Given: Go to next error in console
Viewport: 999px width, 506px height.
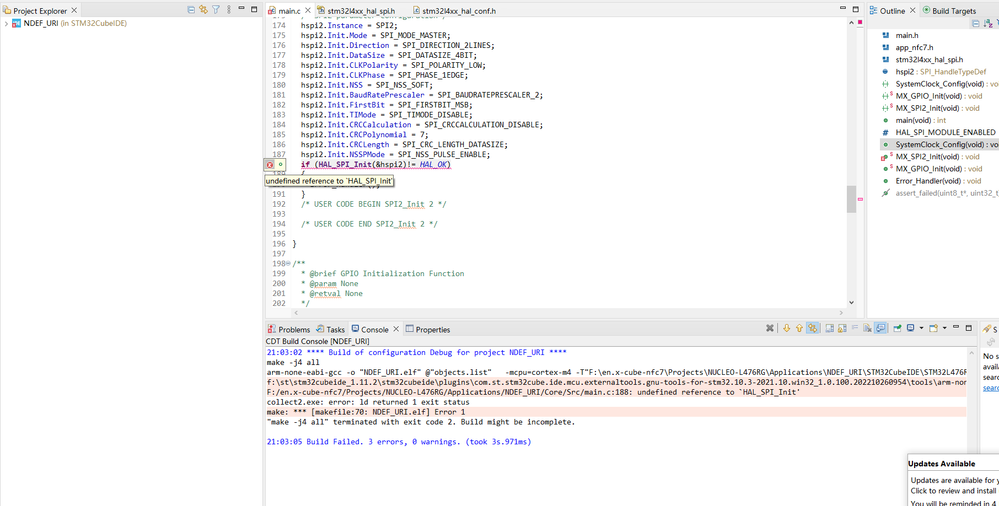Looking at the screenshot, I should pyautogui.click(x=787, y=328).
